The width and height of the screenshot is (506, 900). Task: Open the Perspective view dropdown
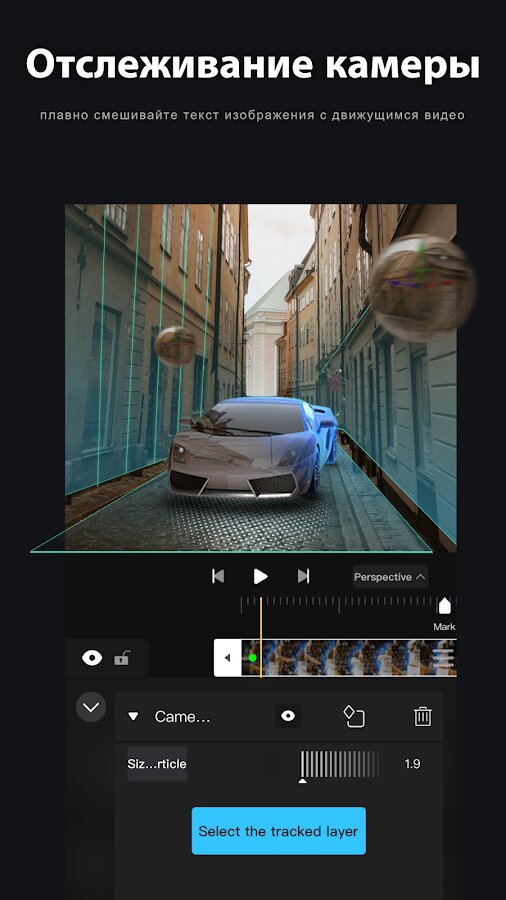coord(390,577)
